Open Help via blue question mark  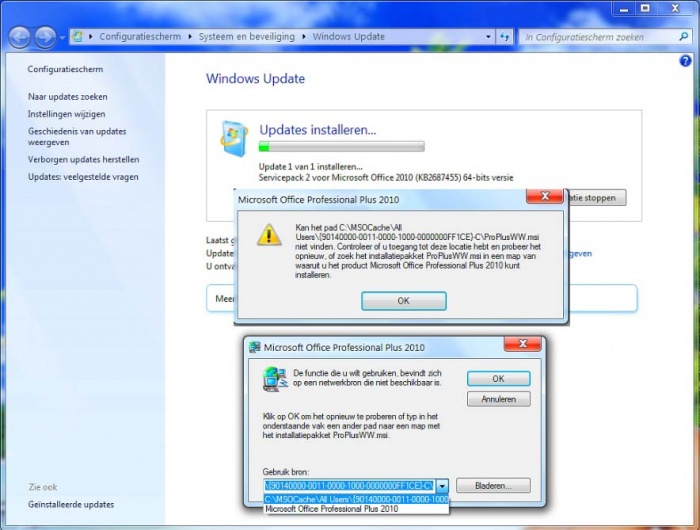(685, 61)
